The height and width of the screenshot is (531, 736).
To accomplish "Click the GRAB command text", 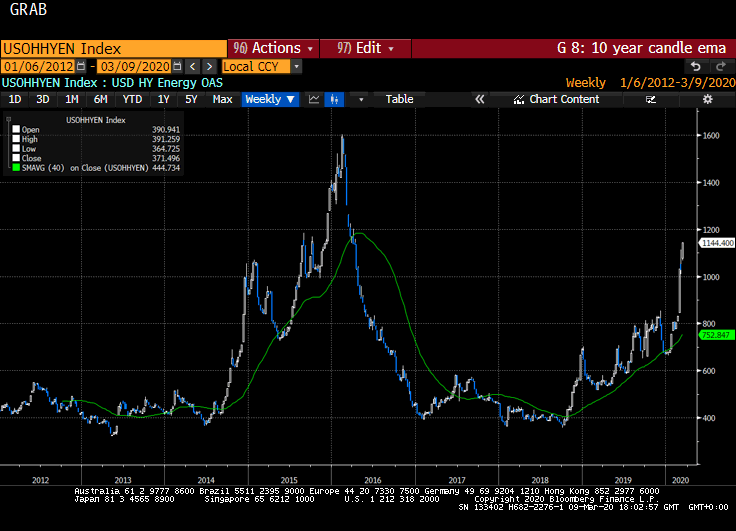I will tap(28, 9).
